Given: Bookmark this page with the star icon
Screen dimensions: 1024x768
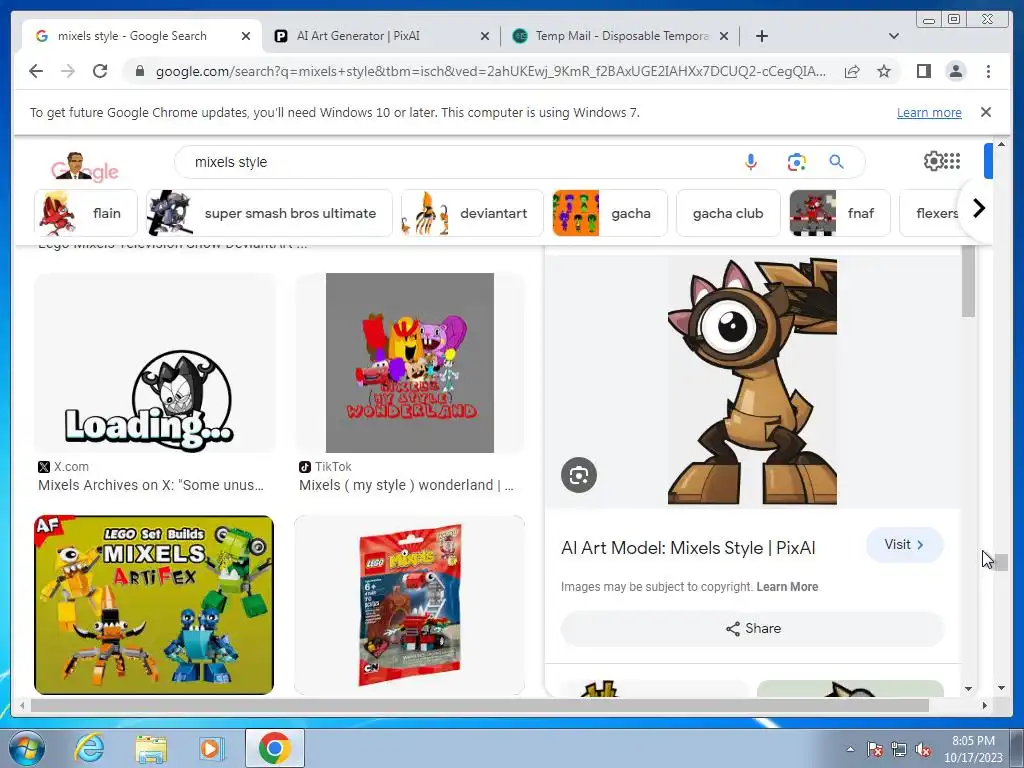Looking at the screenshot, I should (884, 71).
